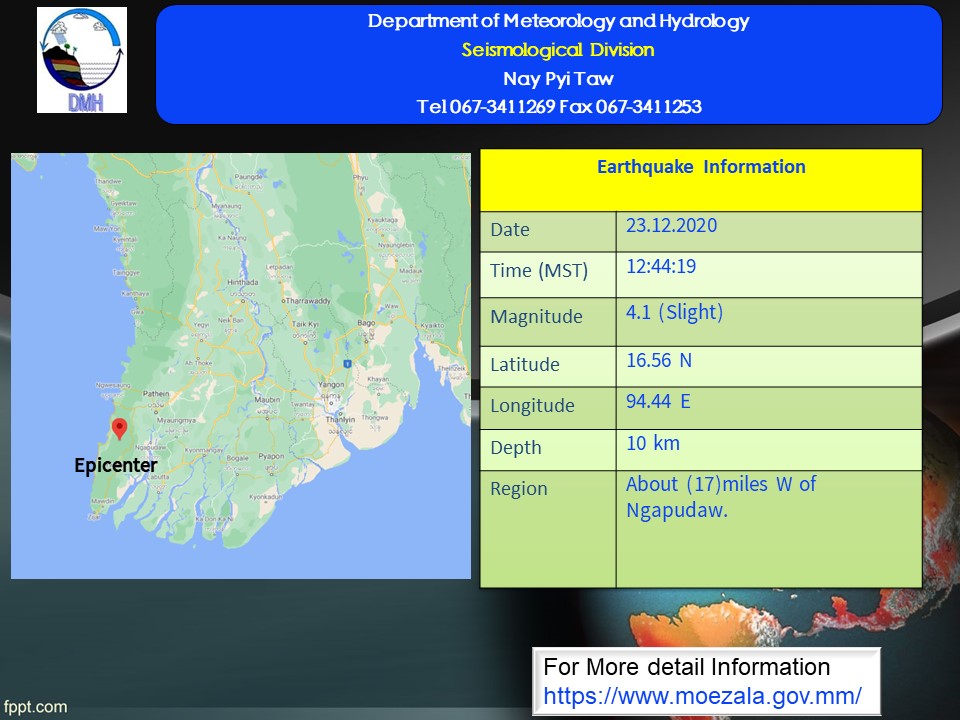
Task: Click the 'Longitude' label cell
Action: (548, 408)
